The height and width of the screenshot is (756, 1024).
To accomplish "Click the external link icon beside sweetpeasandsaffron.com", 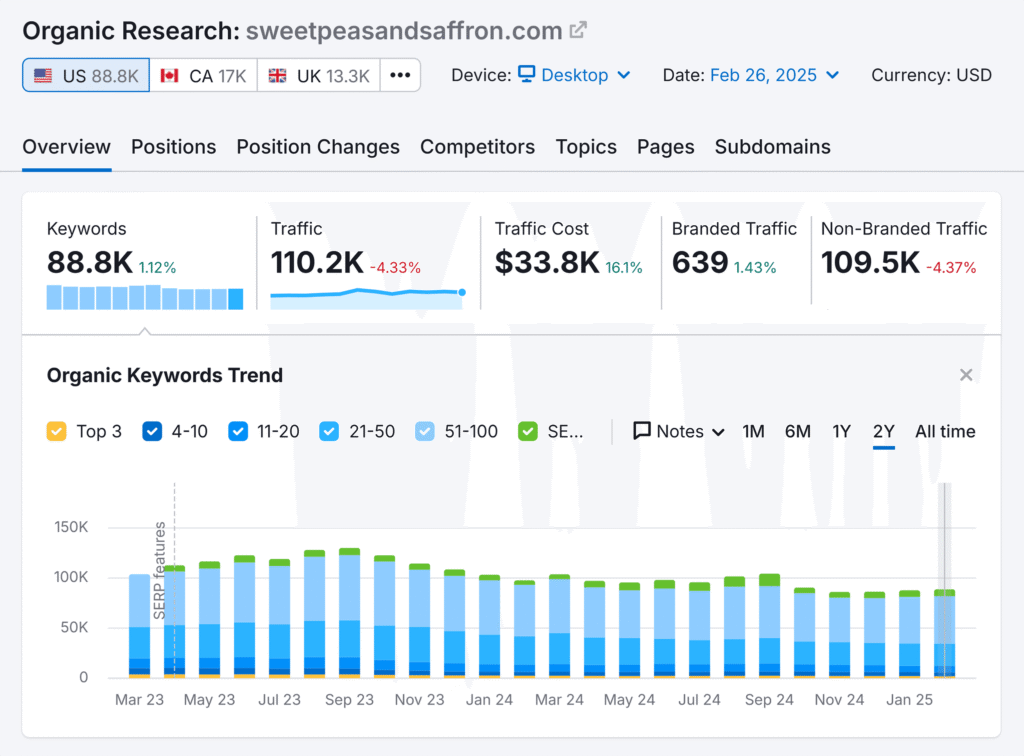I will (x=578, y=29).
